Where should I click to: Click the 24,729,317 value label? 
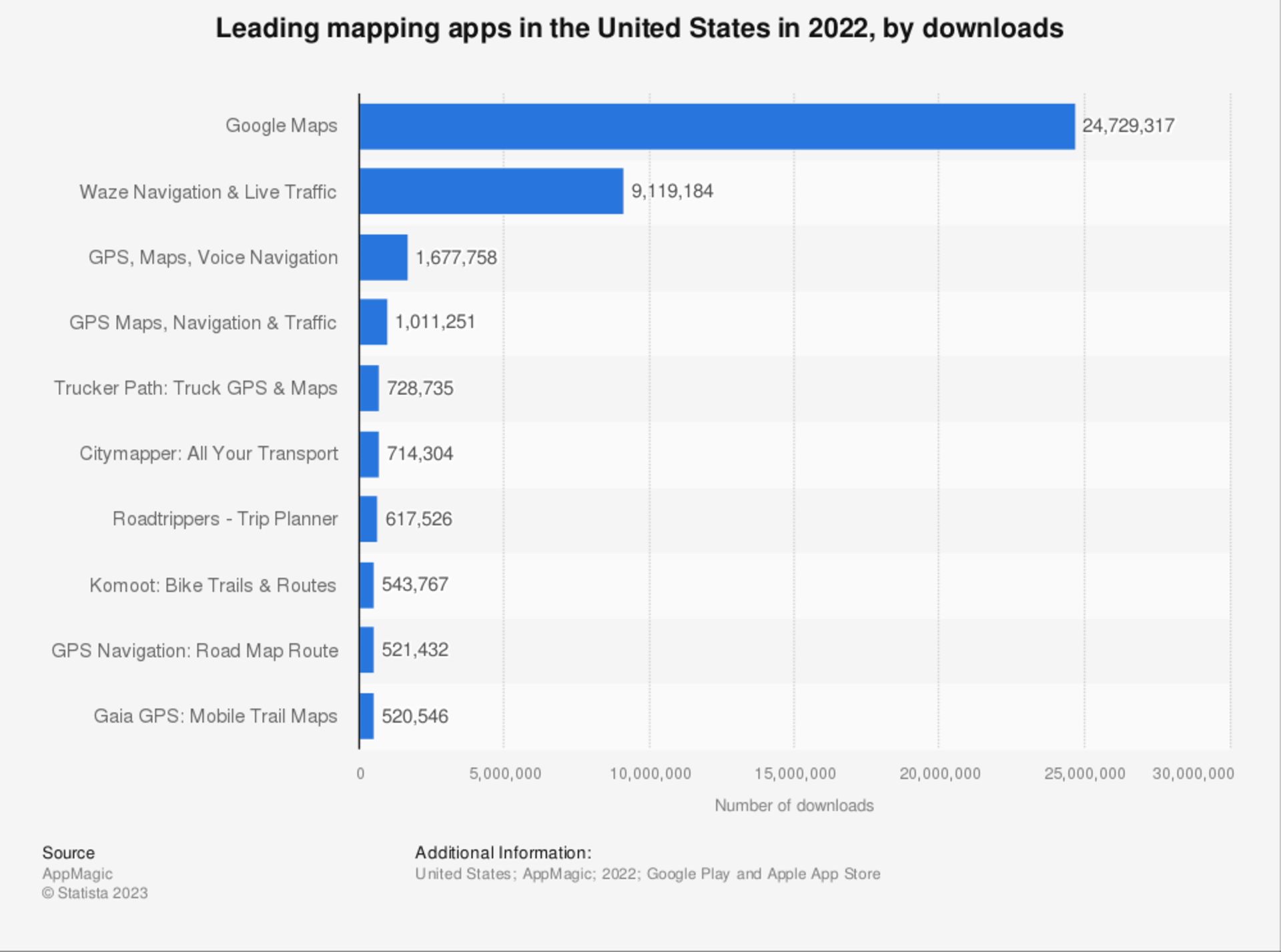pyautogui.click(x=1128, y=125)
